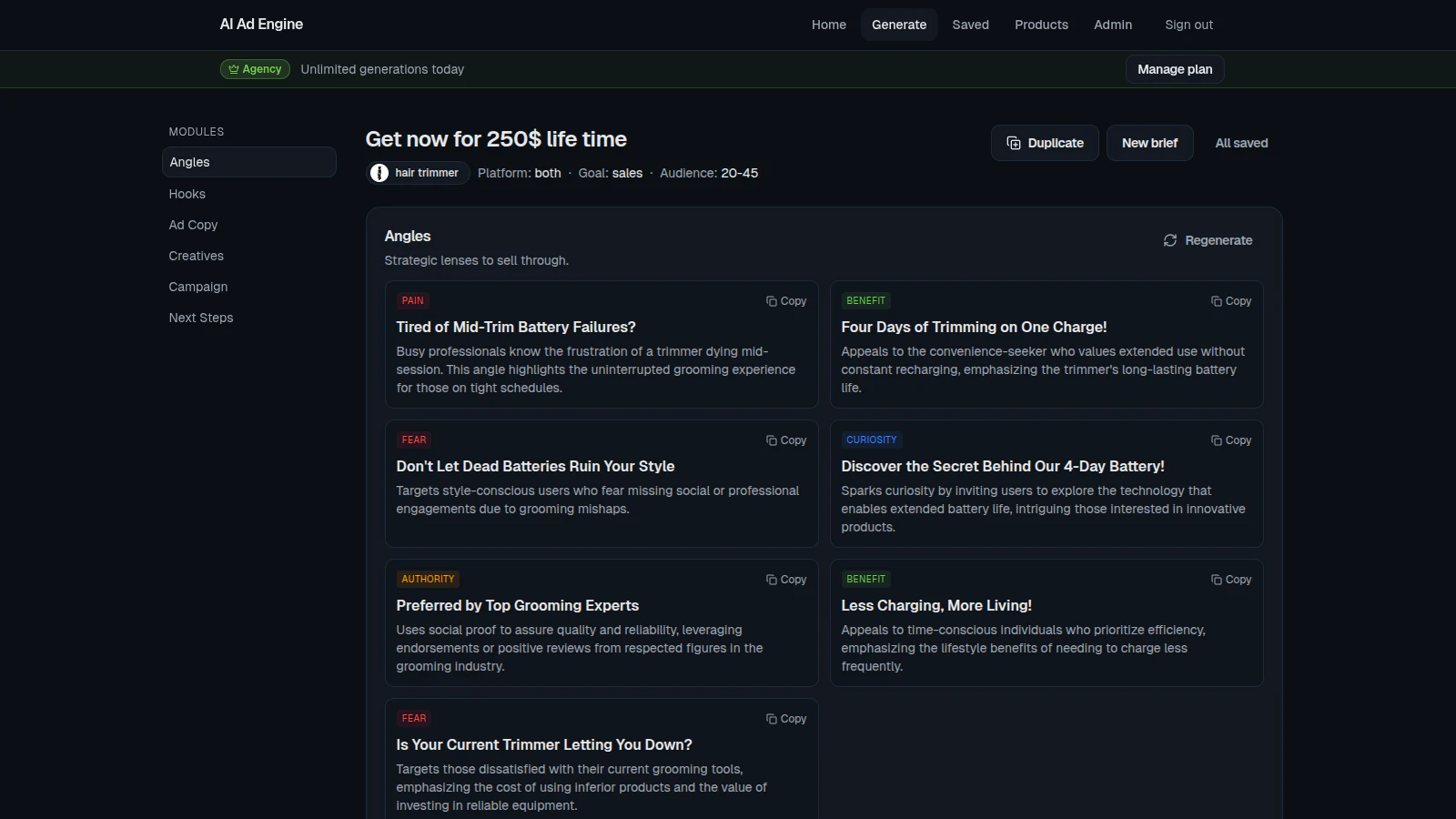Click the MODULES sidebar header
Screen dimensions: 1456x819
(196, 132)
